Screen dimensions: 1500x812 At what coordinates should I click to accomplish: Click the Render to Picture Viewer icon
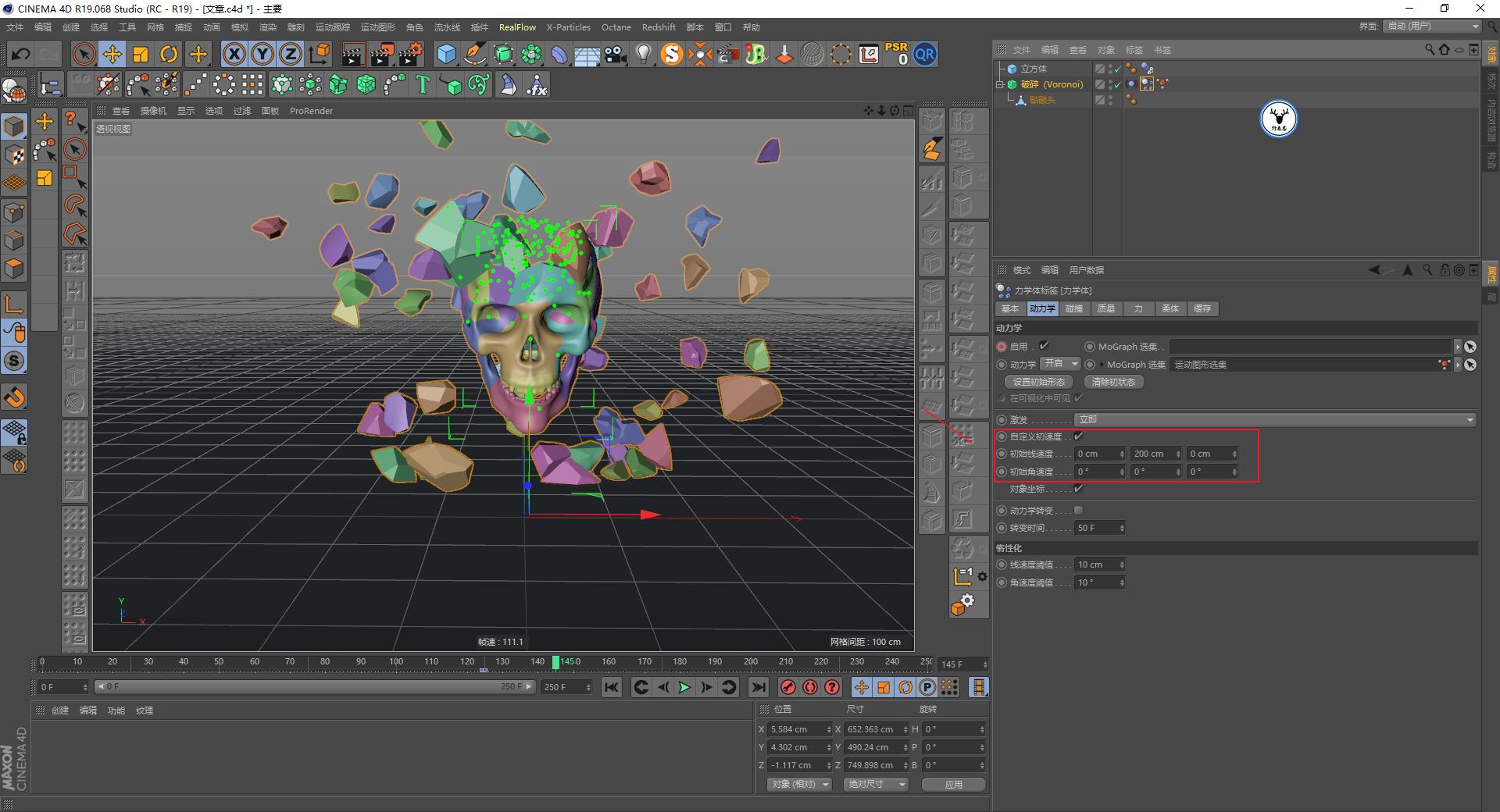[383, 54]
